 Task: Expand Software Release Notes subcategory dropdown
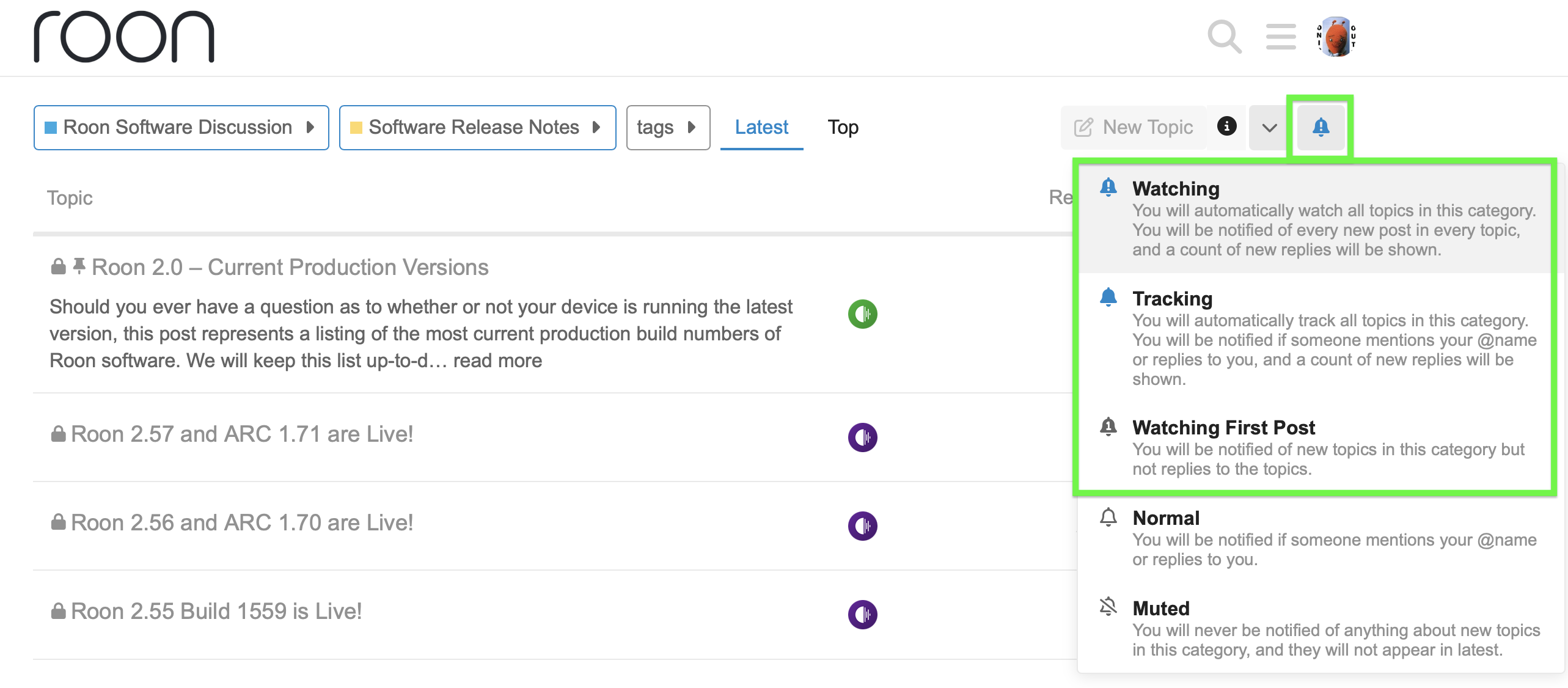coord(477,127)
